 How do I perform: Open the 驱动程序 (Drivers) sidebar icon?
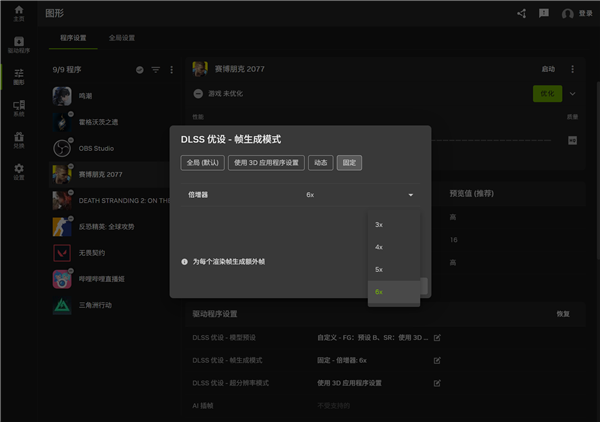(x=18, y=44)
